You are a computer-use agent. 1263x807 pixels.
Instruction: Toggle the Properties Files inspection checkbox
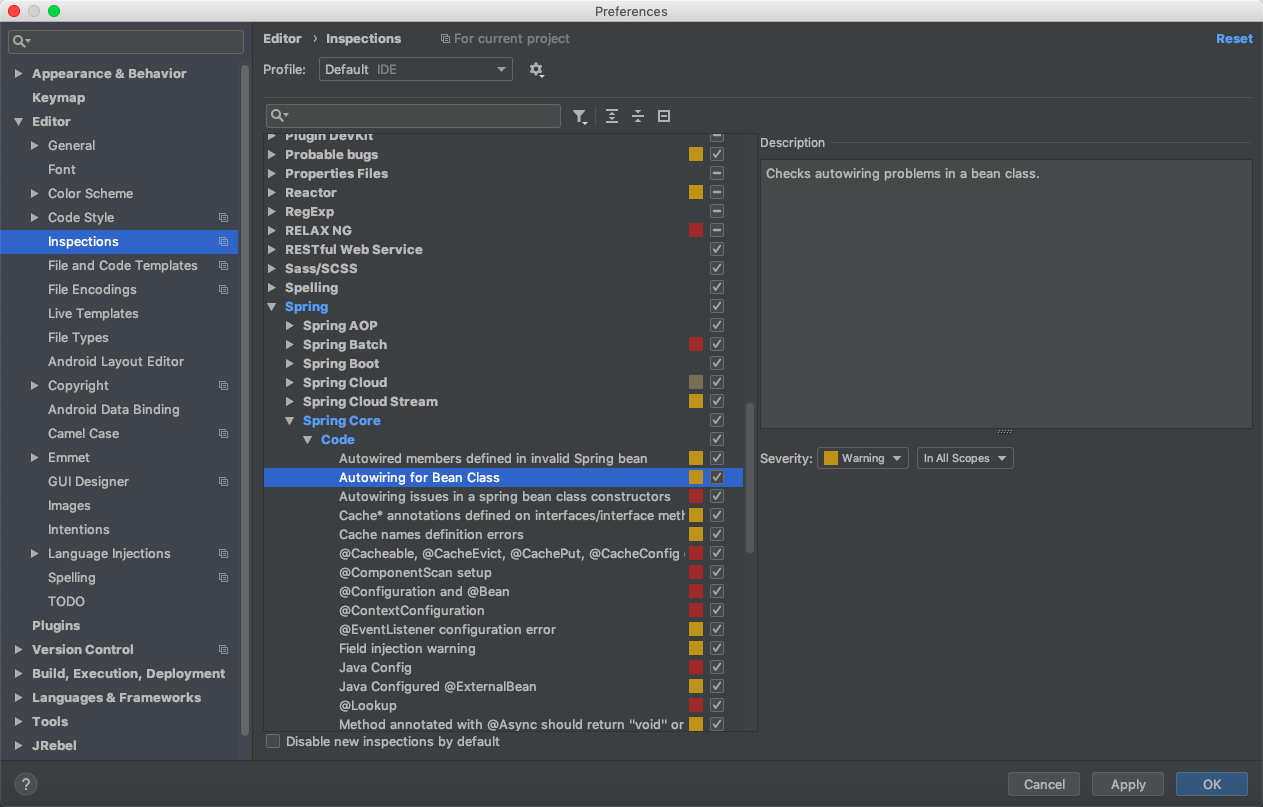[x=717, y=174]
